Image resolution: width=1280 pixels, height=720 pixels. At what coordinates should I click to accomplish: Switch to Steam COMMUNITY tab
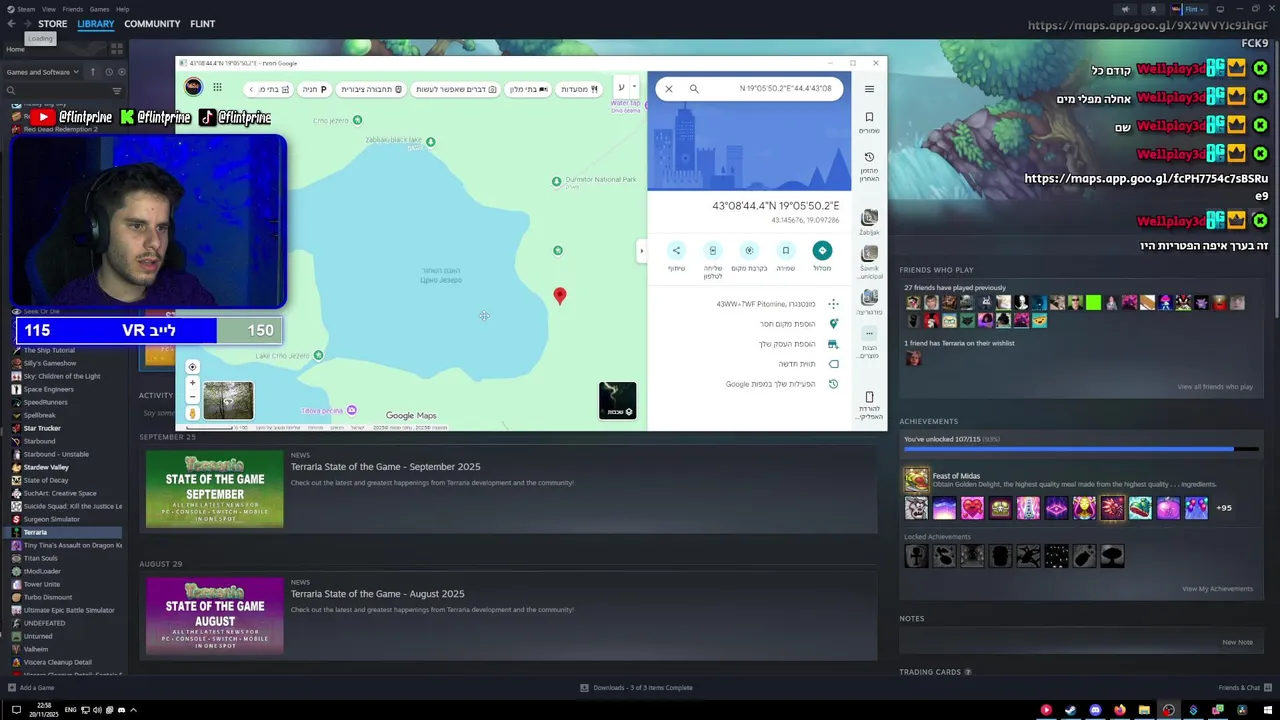point(152,24)
